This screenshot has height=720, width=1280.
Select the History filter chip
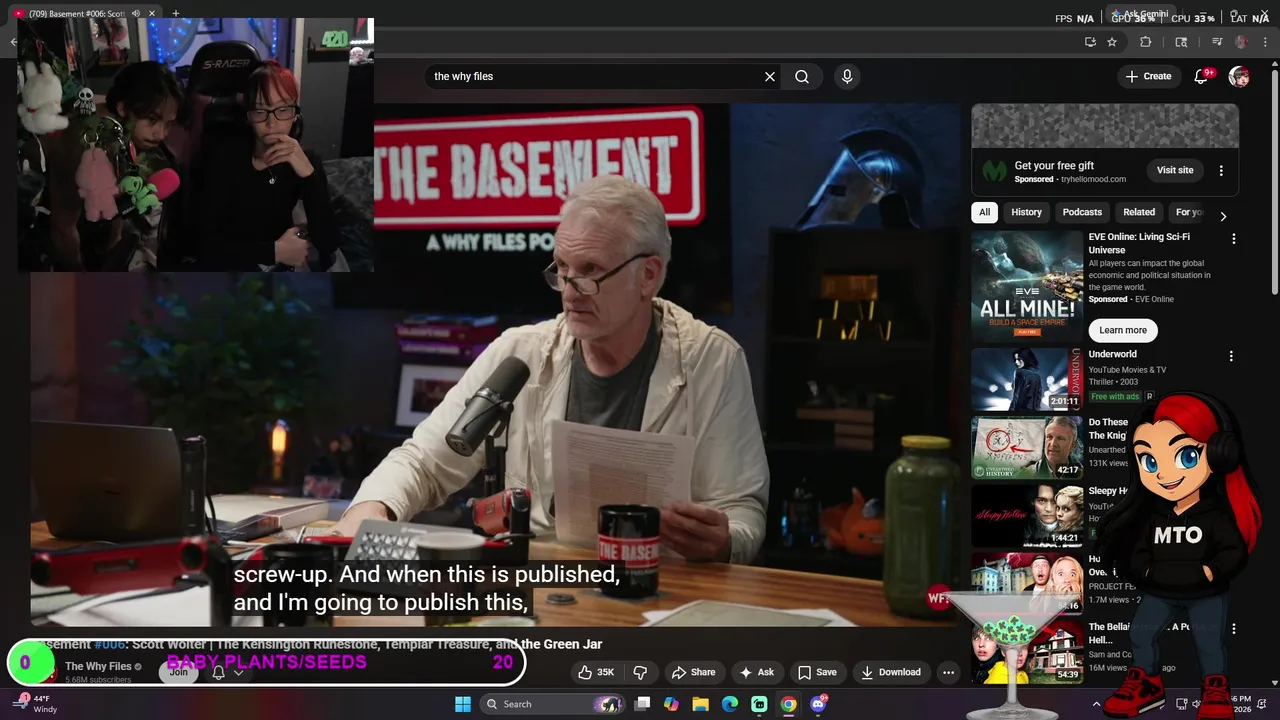coord(1026,212)
